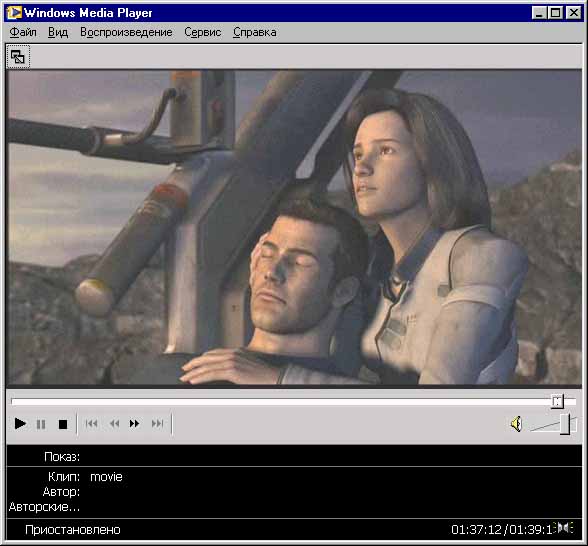The height and width of the screenshot is (546, 588).
Task: Click the Windows Media Player title icon
Action: pos(14,13)
